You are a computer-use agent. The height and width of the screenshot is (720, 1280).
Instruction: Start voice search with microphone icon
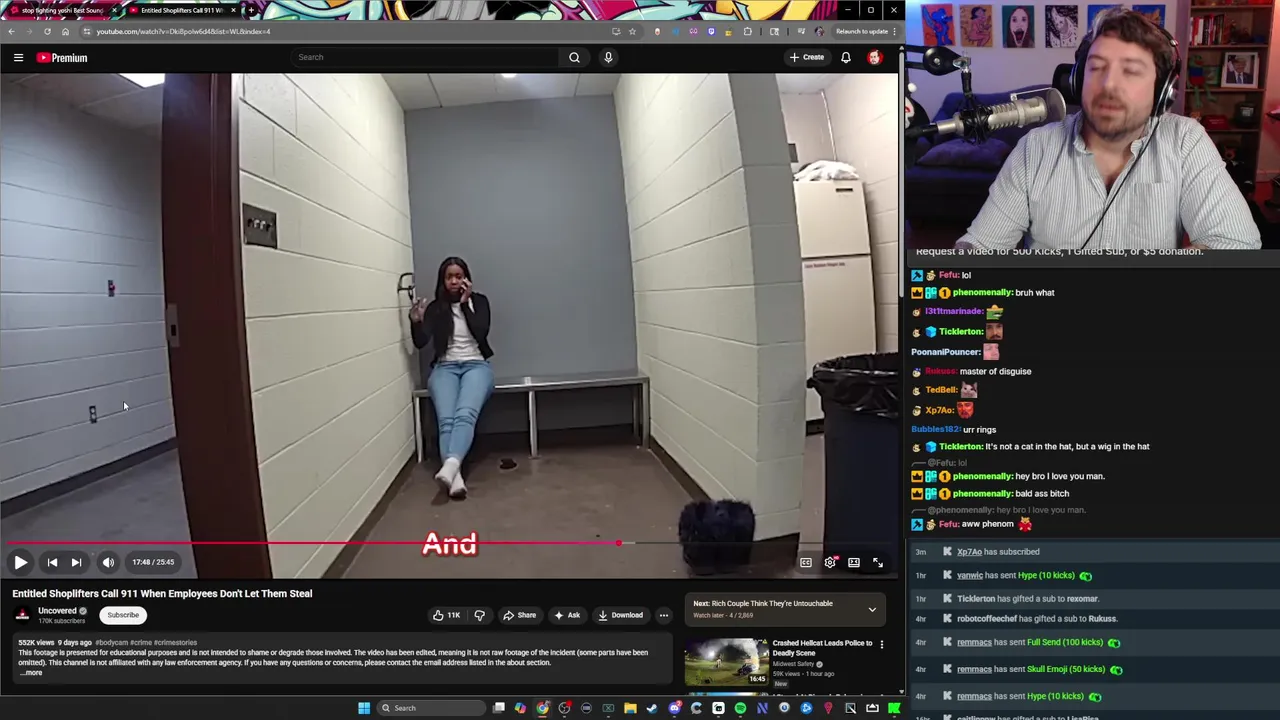608,57
